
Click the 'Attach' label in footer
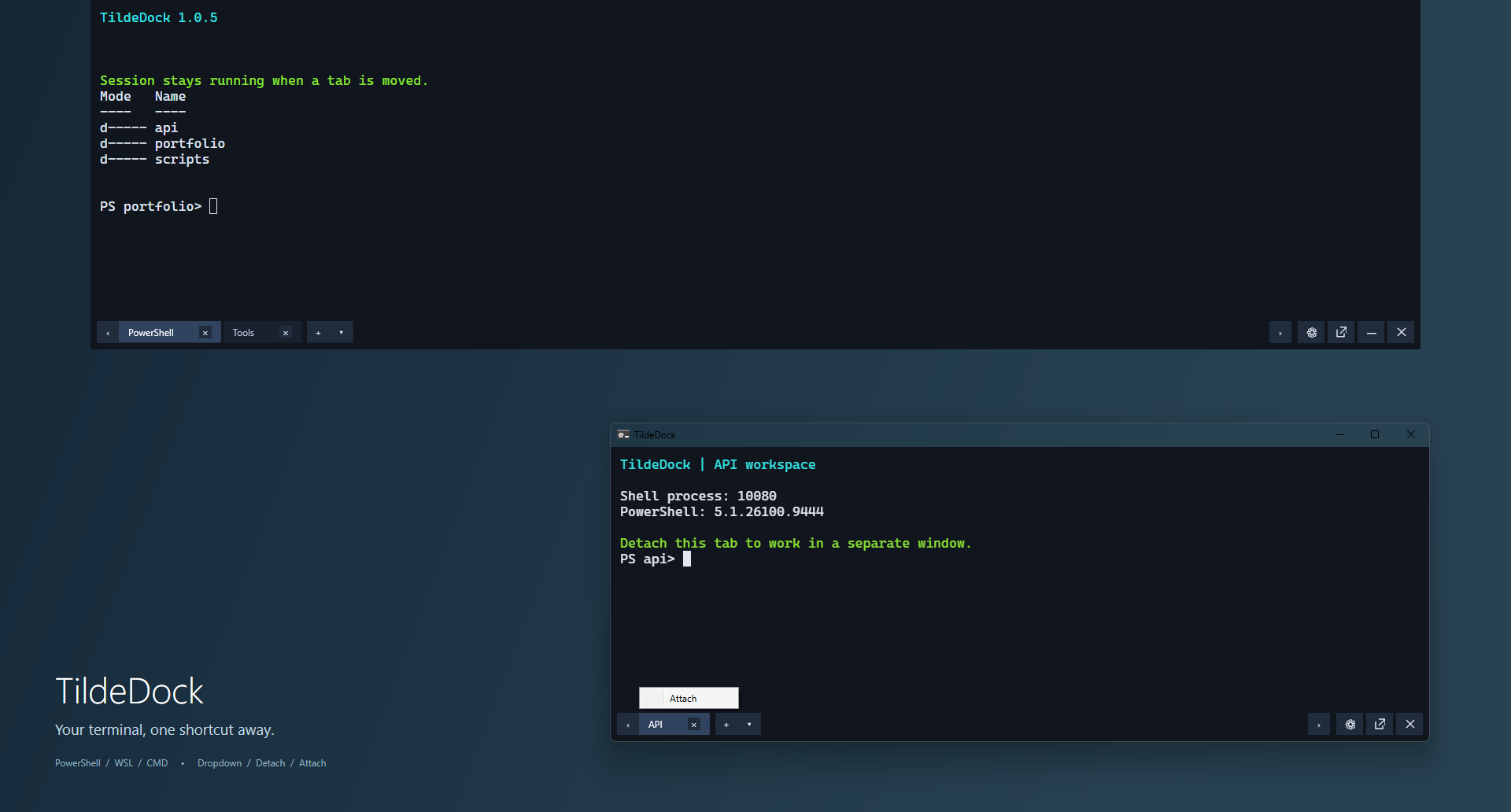312,763
